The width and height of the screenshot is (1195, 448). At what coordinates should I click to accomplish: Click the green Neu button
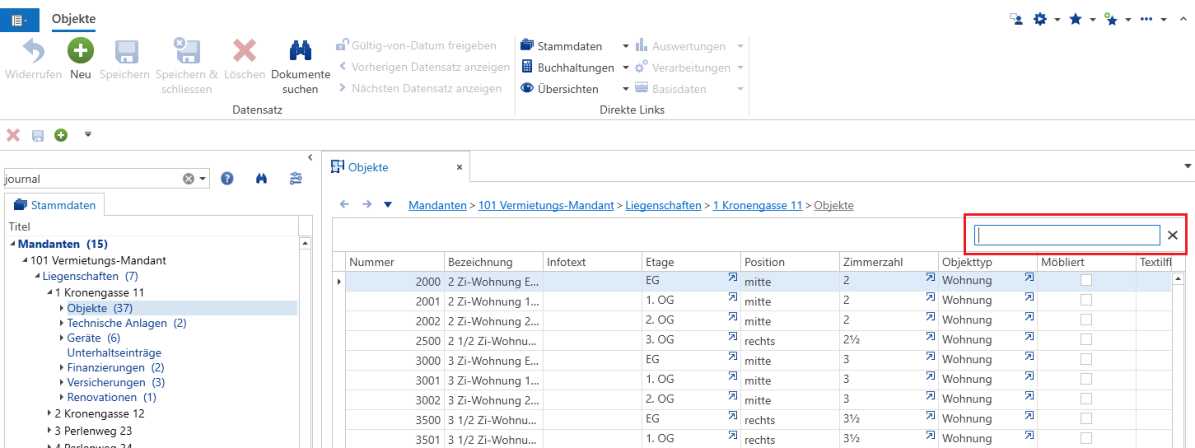[80, 51]
